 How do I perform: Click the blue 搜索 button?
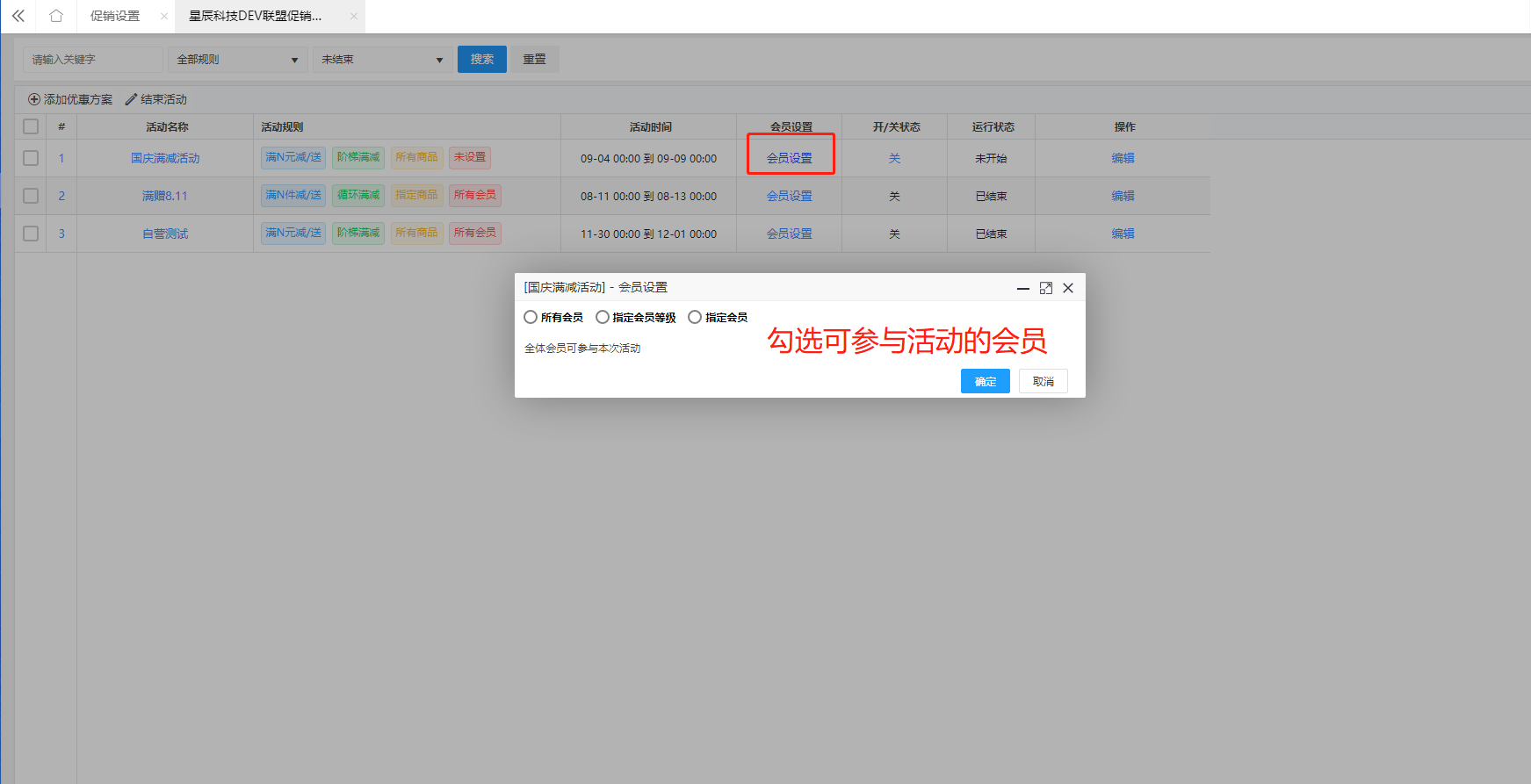coord(481,59)
